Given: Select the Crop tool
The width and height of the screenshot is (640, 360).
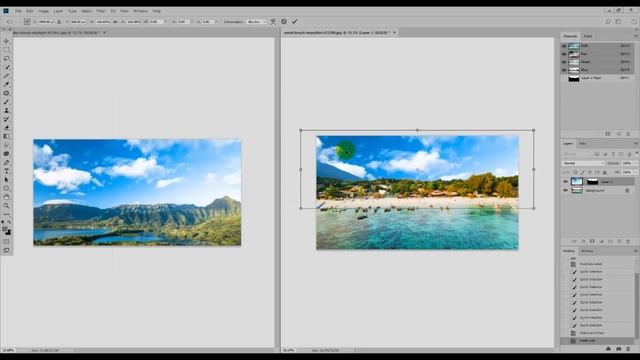Looking at the screenshot, I should pyautogui.click(x=6, y=76).
